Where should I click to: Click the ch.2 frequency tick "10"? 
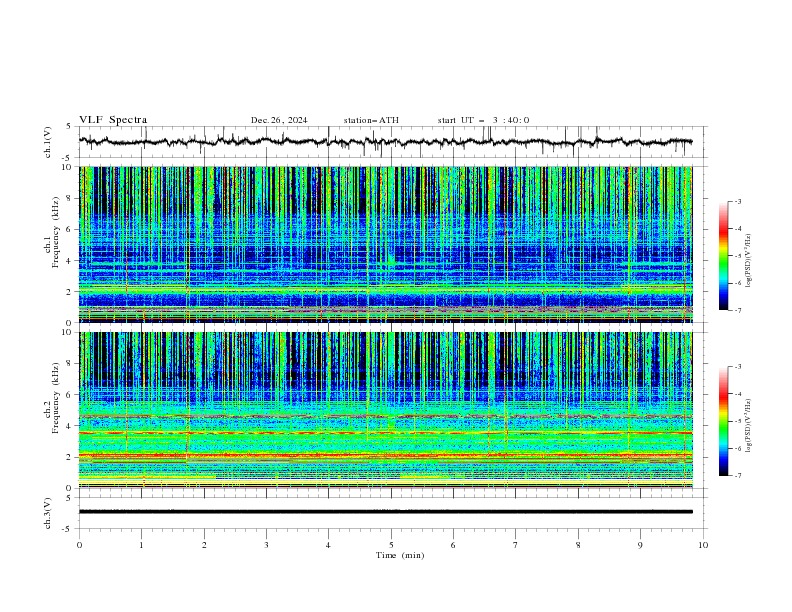67,332
